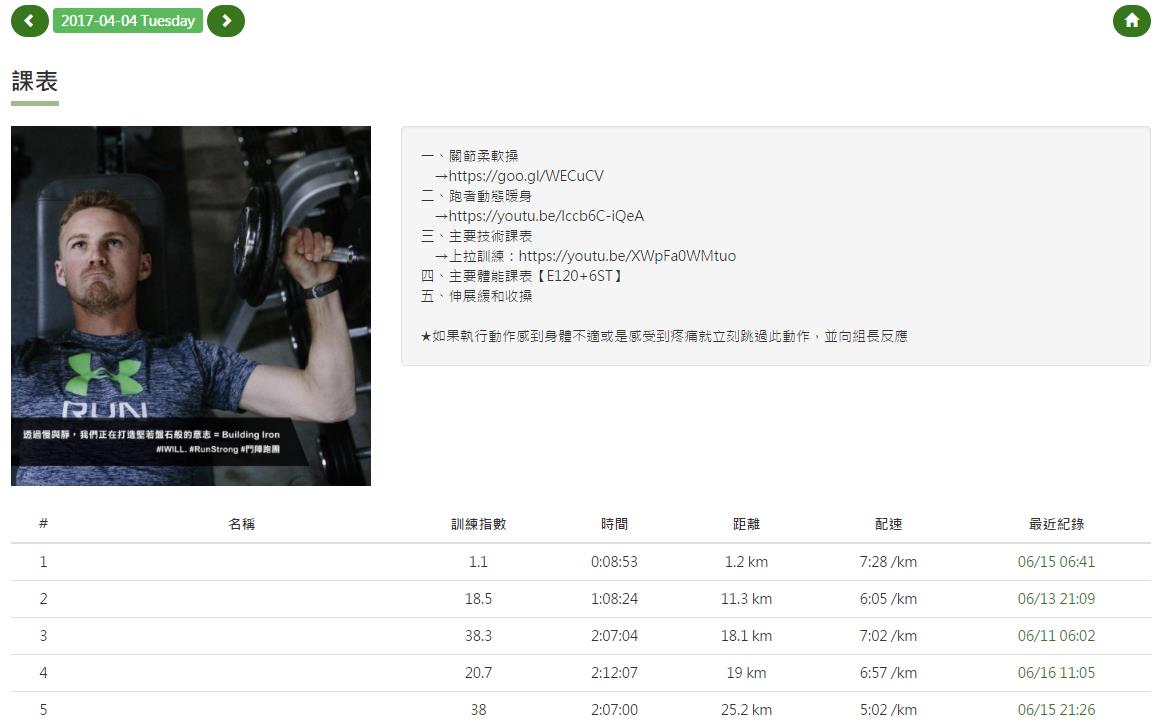This screenshot has height=725, width=1159.
Task: Select time value 2:07:00
Action: (x=614, y=709)
